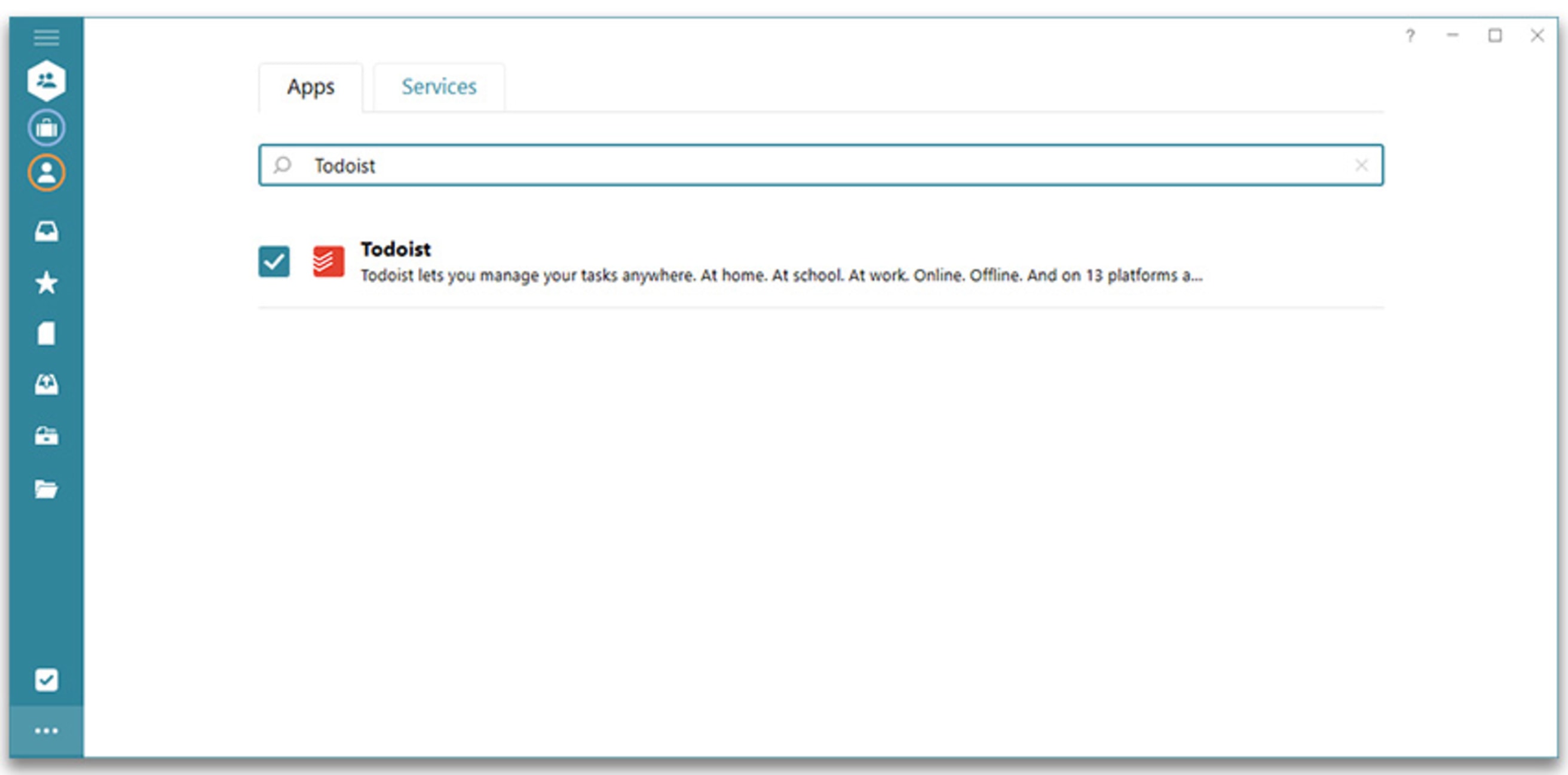Select the personal account user icon

(46, 173)
